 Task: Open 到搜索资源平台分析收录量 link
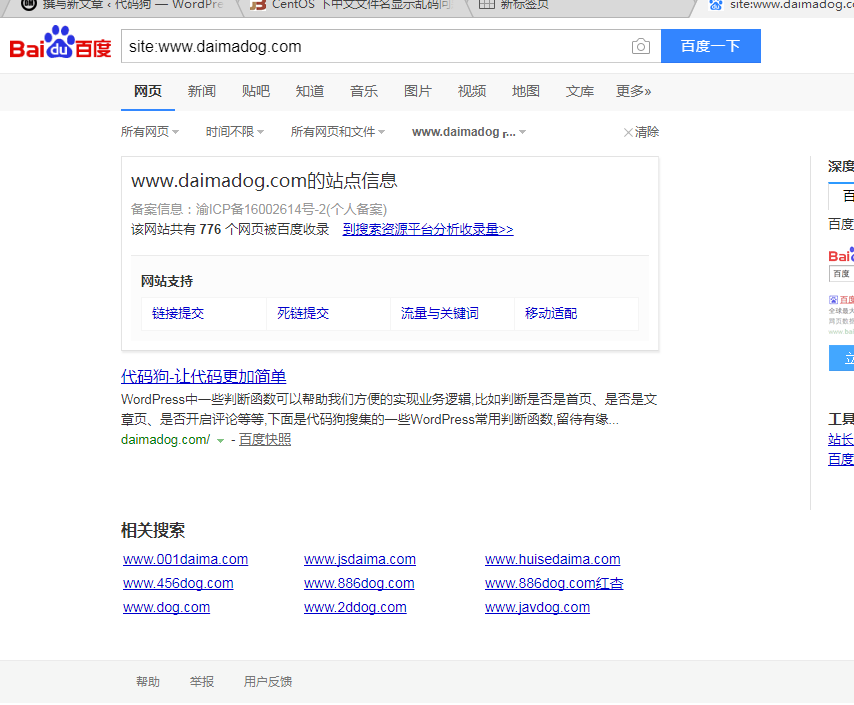[428, 229]
